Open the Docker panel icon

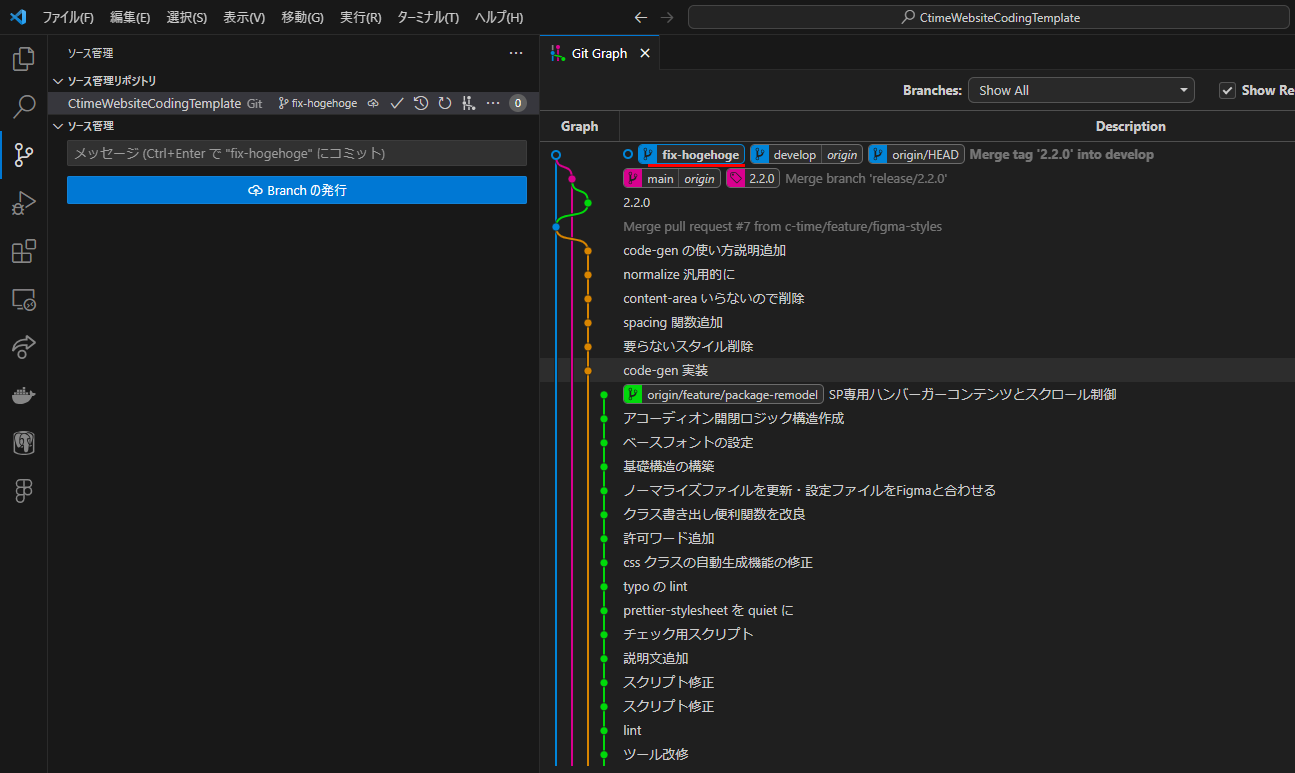(23, 396)
